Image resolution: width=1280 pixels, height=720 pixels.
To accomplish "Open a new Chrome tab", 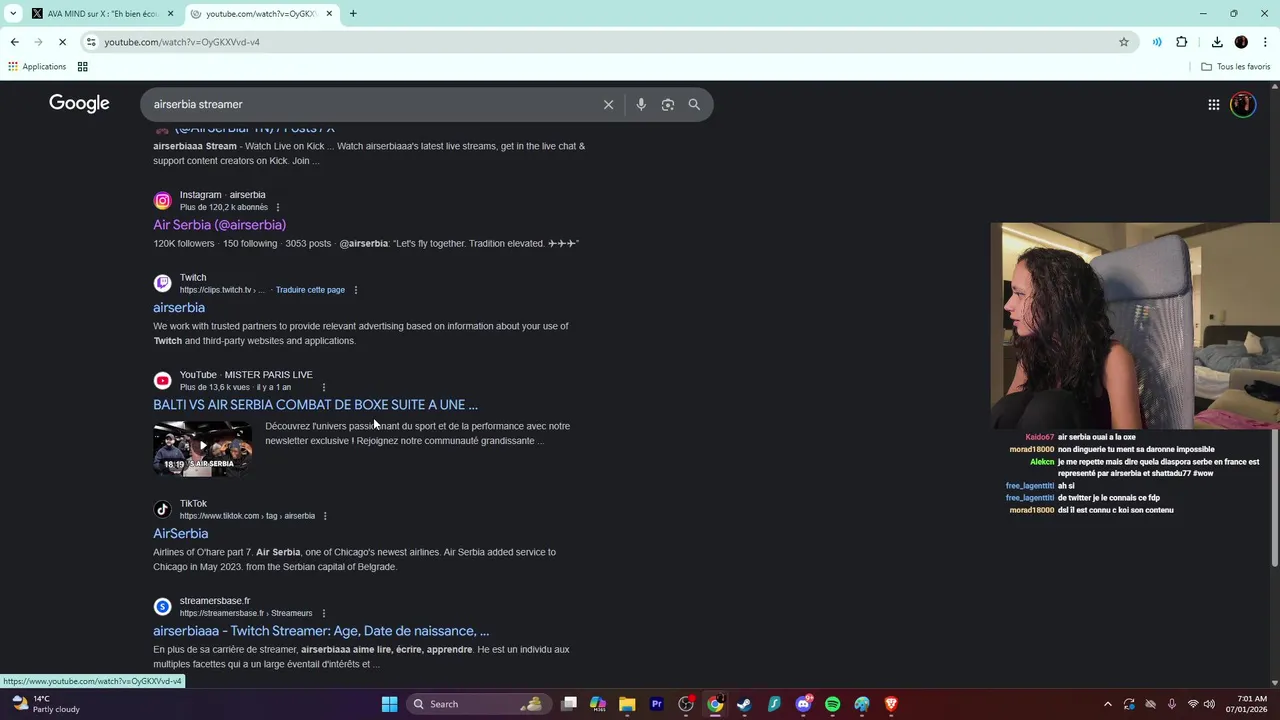I will coord(353,14).
